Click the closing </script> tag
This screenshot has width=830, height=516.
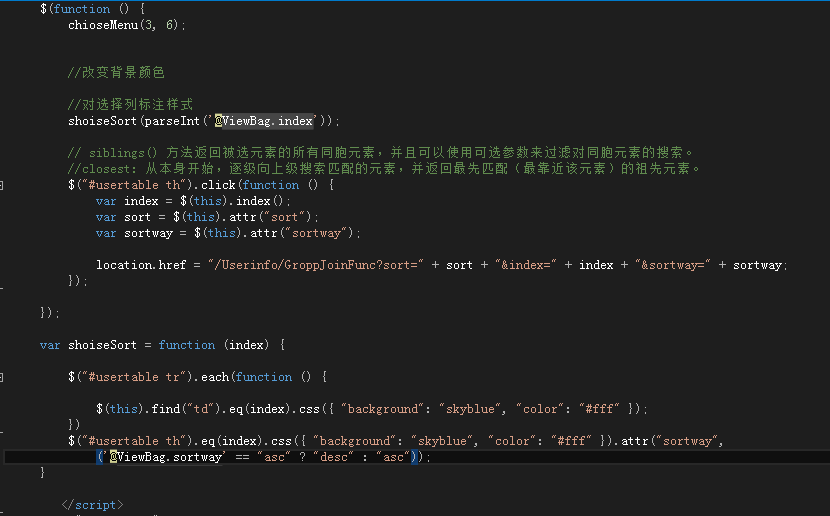[92, 505]
